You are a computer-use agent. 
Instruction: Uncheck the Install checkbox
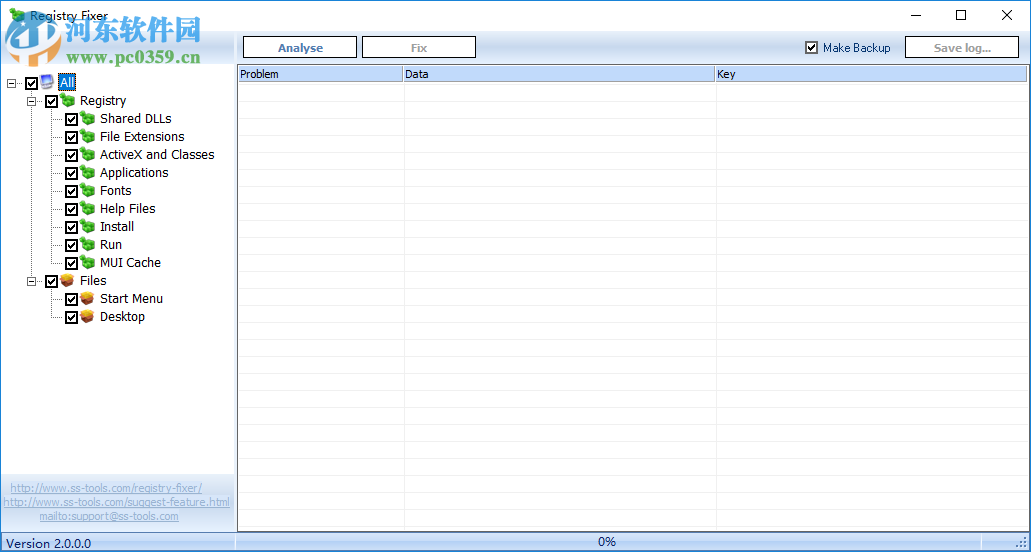point(72,227)
